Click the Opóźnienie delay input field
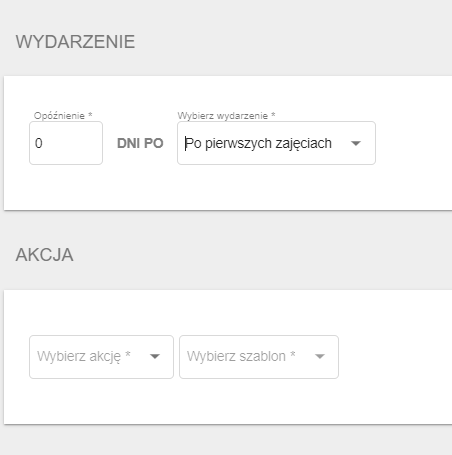452x455 pixels. click(66, 143)
